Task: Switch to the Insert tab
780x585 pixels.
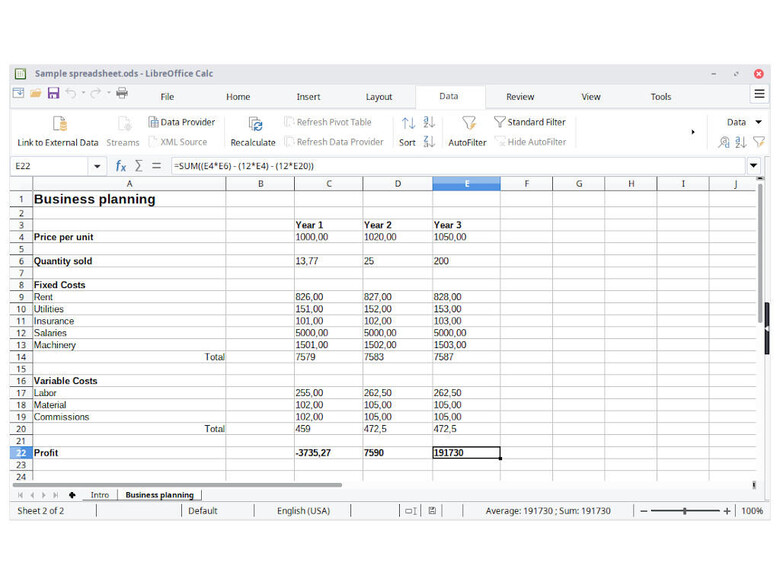Action: [x=308, y=97]
